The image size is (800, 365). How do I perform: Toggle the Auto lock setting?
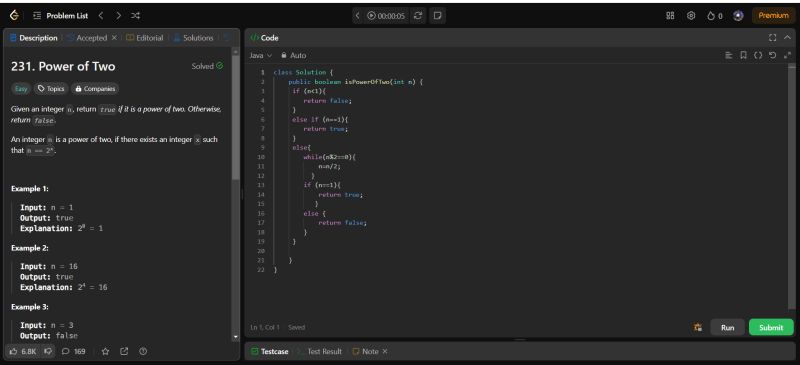pyautogui.click(x=294, y=55)
